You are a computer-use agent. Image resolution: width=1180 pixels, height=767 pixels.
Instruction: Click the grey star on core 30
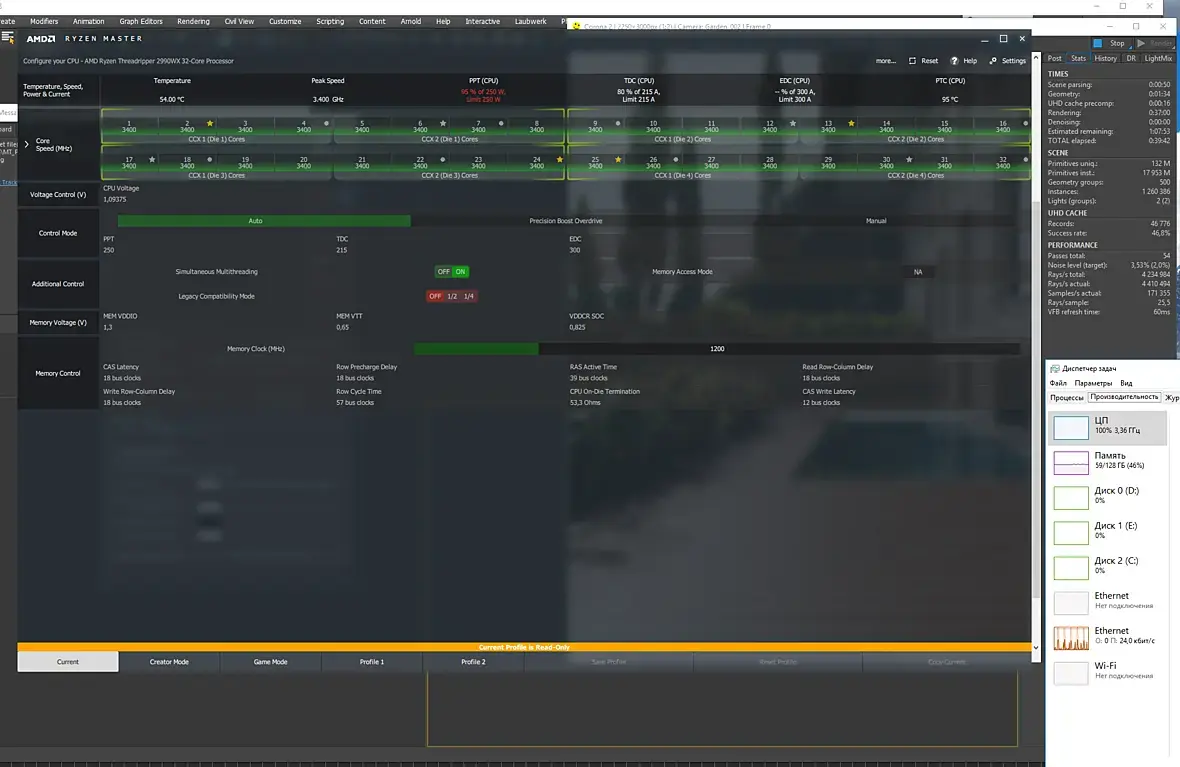pyautogui.click(x=909, y=160)
